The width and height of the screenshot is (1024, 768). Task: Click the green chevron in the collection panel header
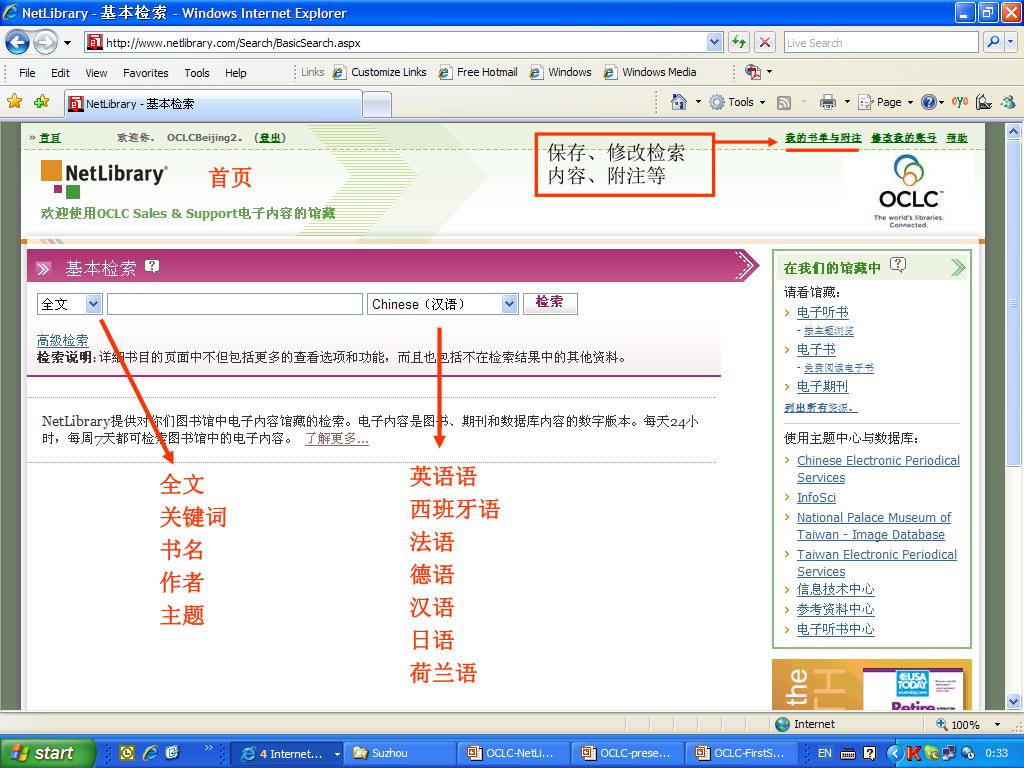pyautogui.click(x=957, y=267)
